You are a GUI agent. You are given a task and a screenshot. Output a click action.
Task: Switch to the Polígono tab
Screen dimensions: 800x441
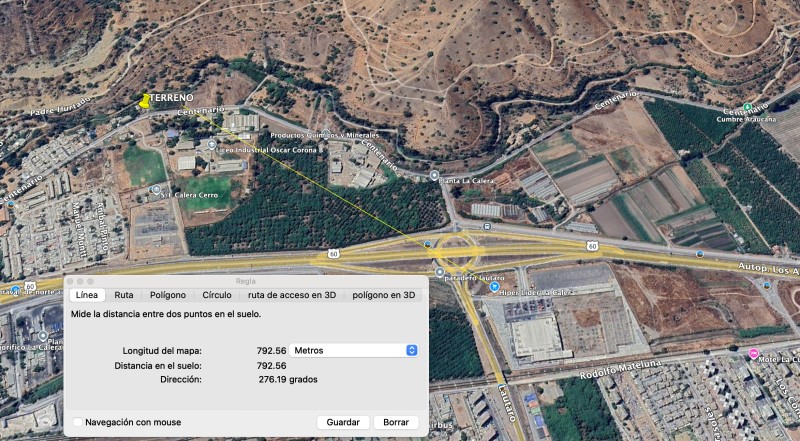pos(167,295)
